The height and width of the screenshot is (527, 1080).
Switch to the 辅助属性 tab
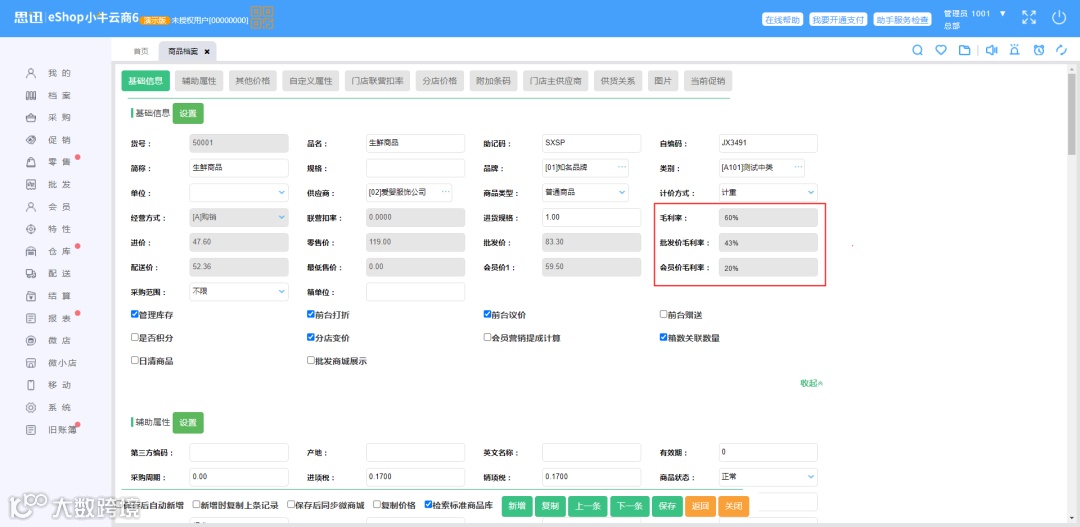tap(199, 81)
